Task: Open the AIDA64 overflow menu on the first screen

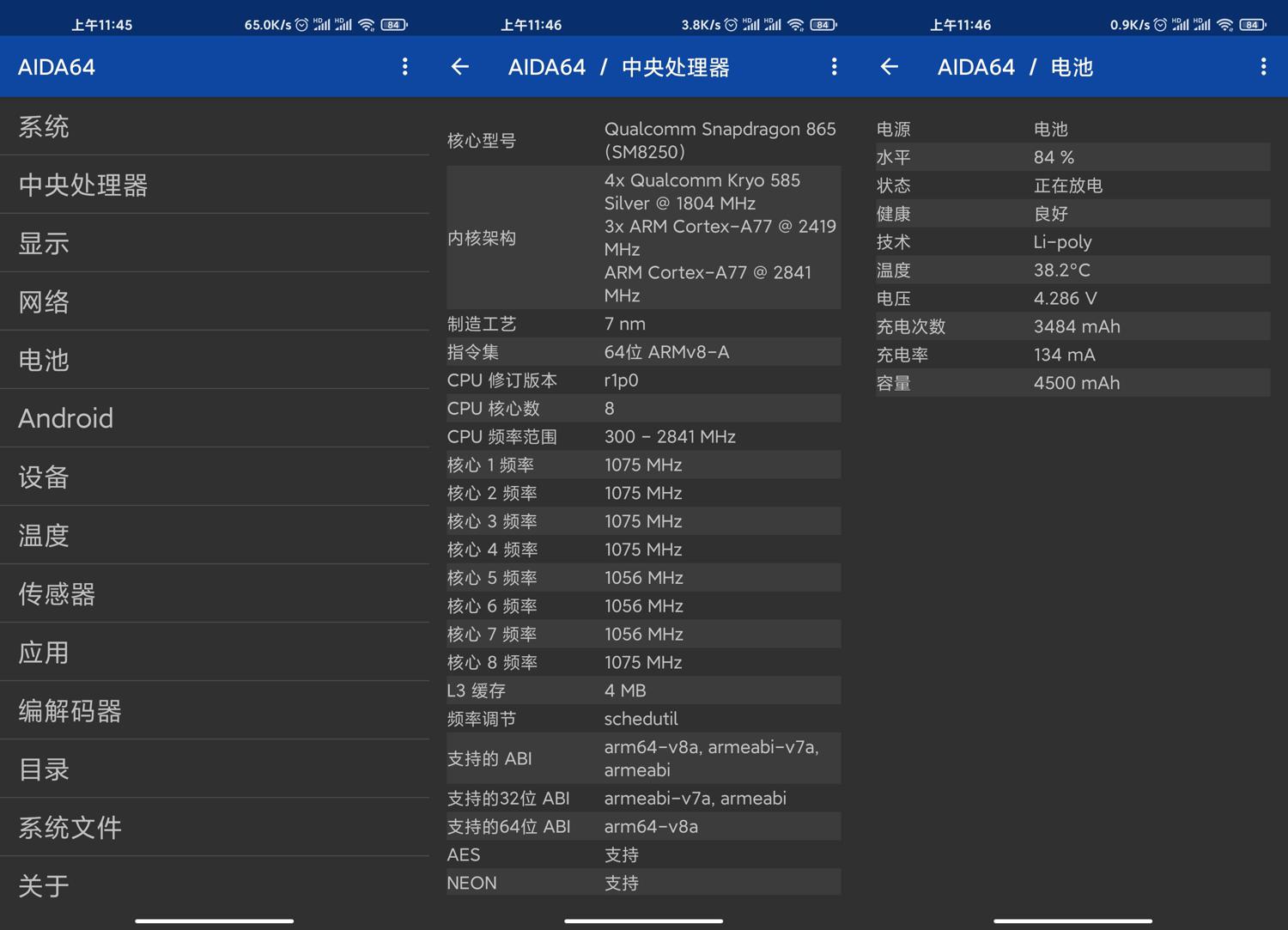Action: [404, 66]
